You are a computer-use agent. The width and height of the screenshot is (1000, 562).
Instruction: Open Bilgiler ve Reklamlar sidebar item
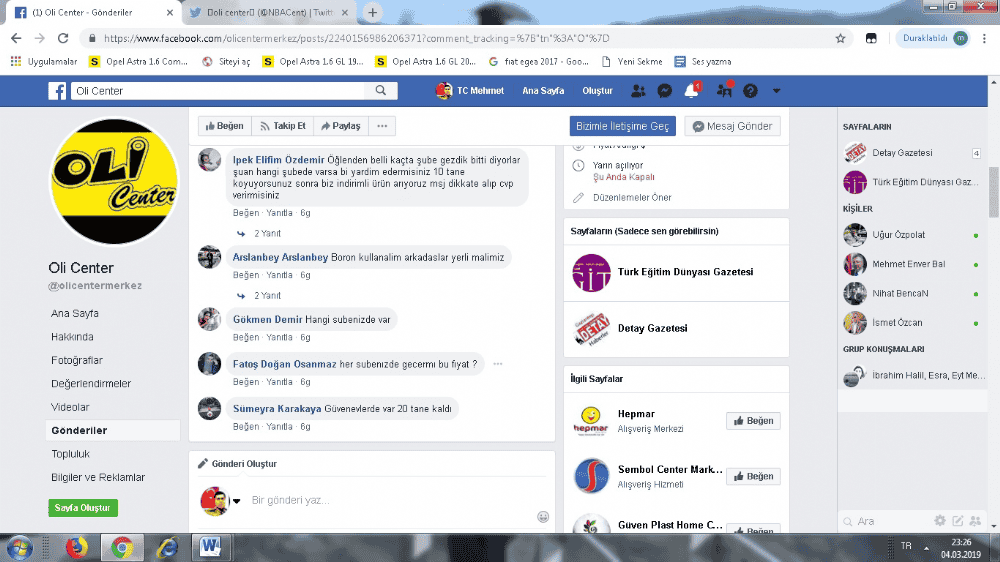coord(98,477)
